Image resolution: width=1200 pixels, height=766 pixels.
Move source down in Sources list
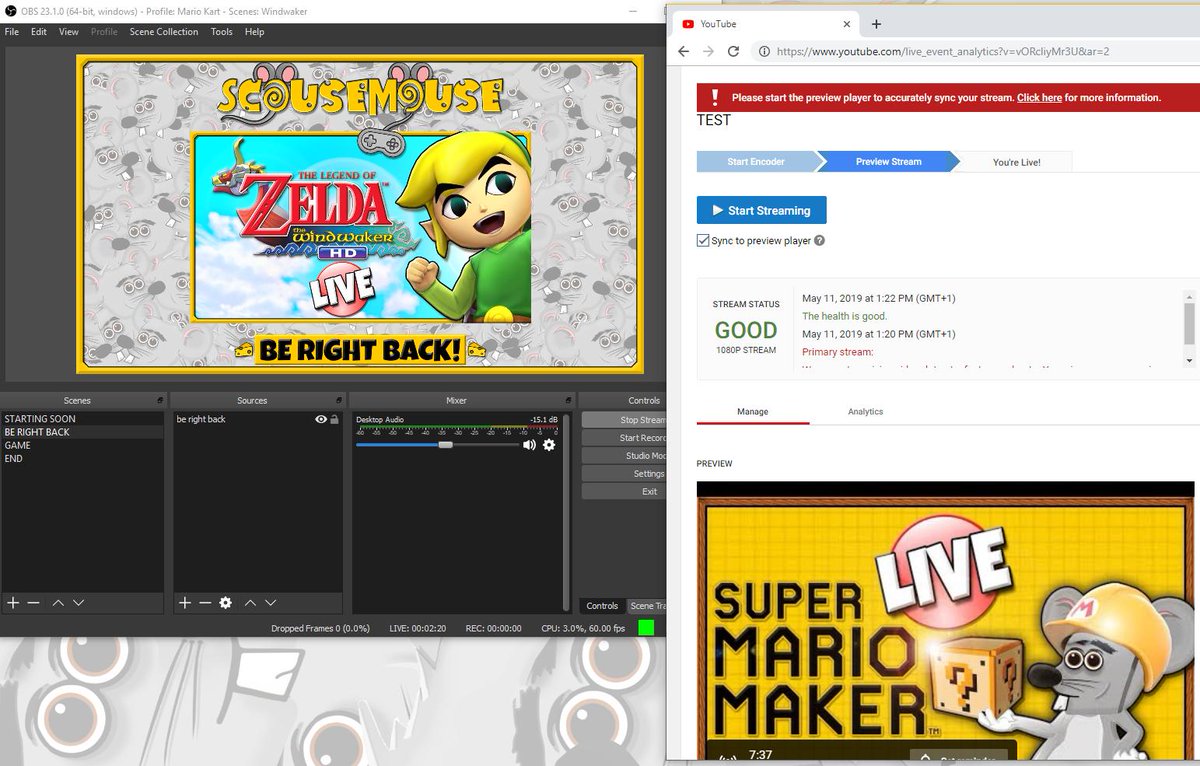[270, 603]
